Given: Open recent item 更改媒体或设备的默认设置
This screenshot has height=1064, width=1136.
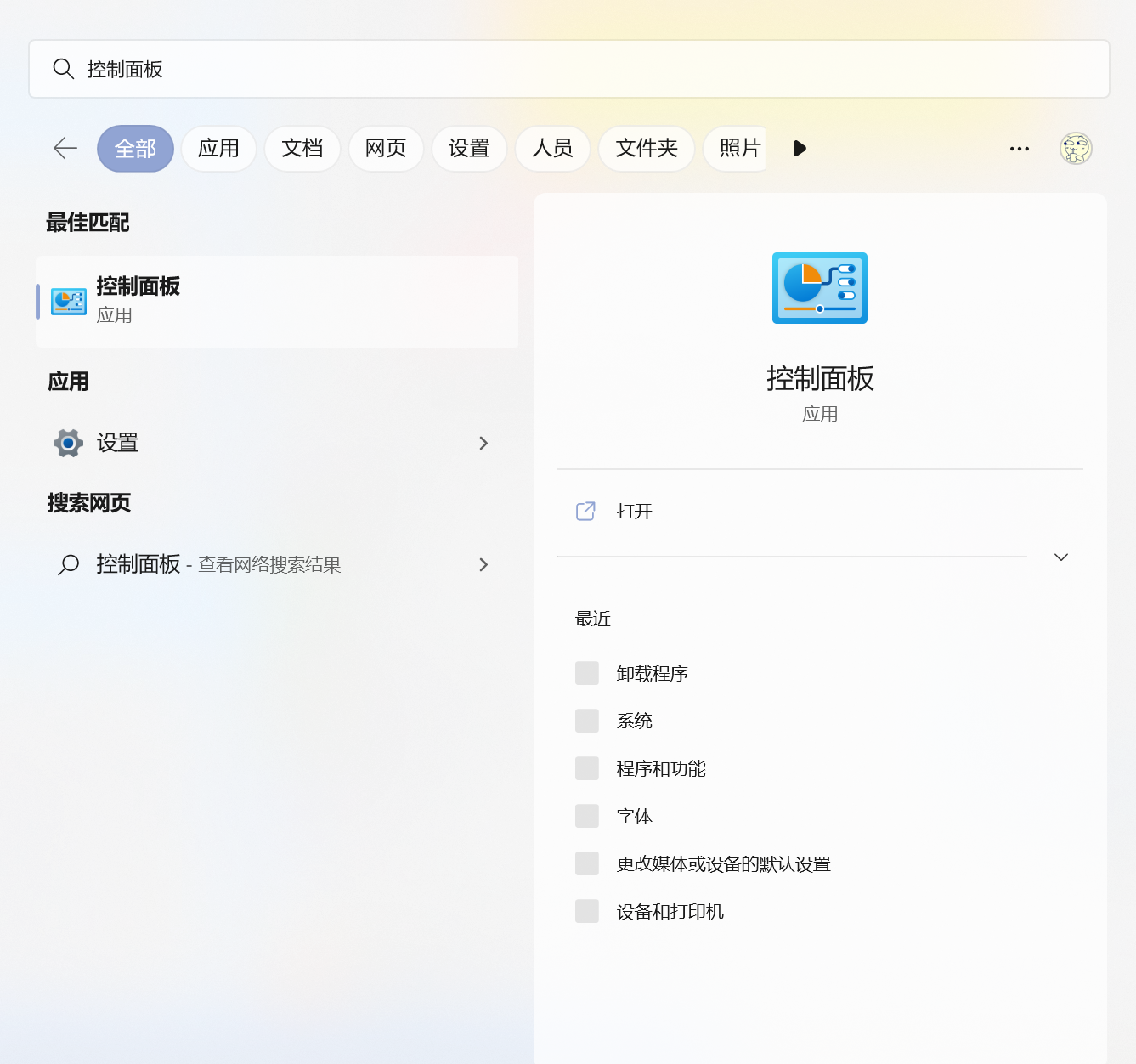Looking at the screenshot, I should [724, 863].
